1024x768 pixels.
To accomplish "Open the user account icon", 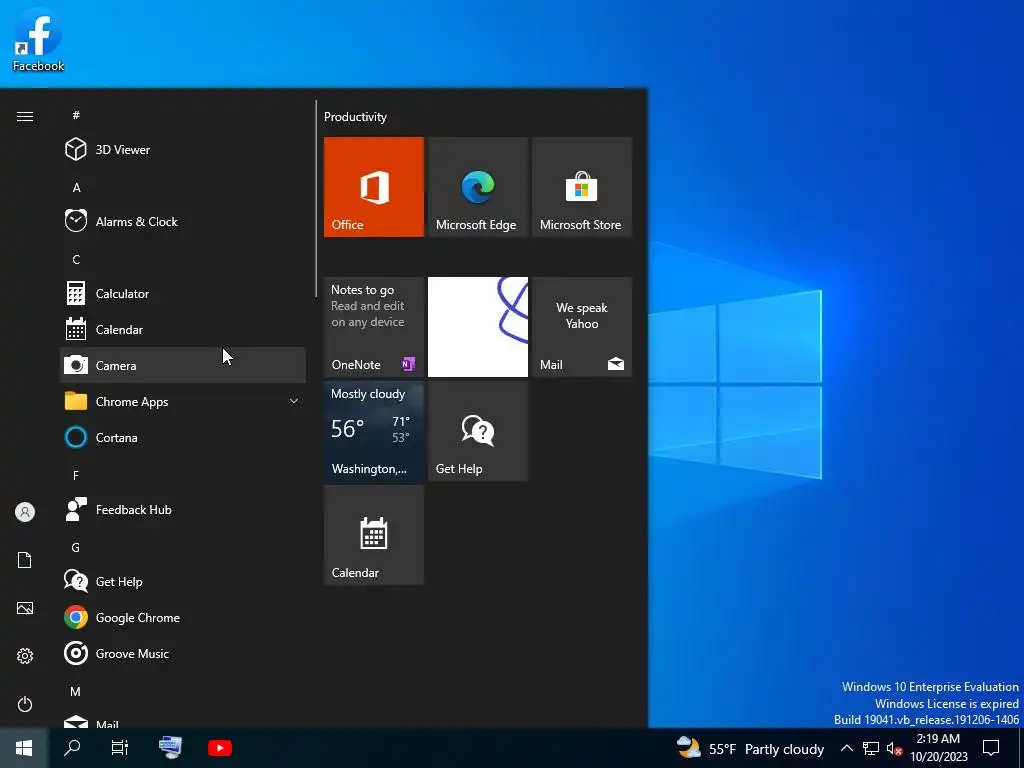I will (25, 512).
